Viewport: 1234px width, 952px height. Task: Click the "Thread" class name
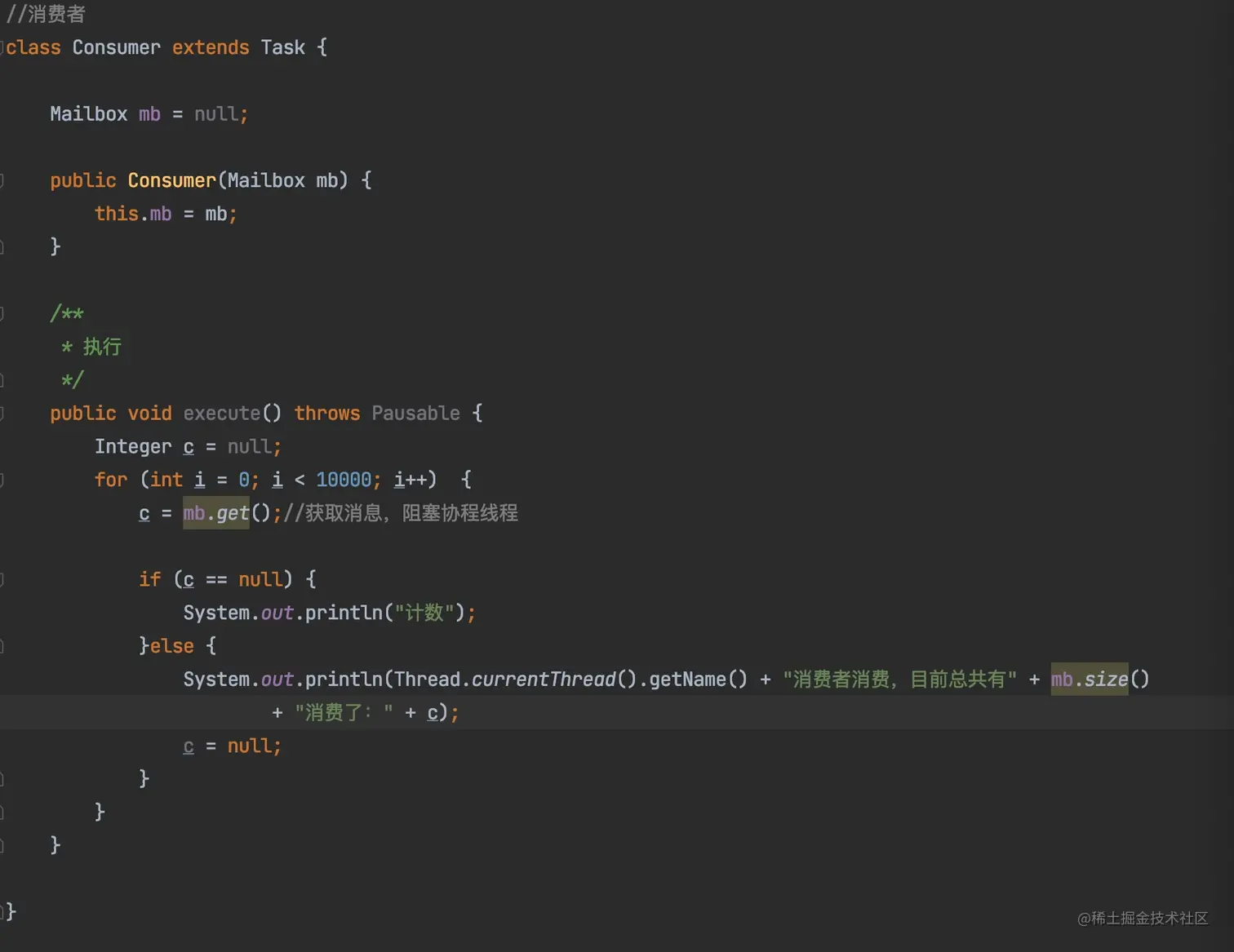(x=427, y=680)
